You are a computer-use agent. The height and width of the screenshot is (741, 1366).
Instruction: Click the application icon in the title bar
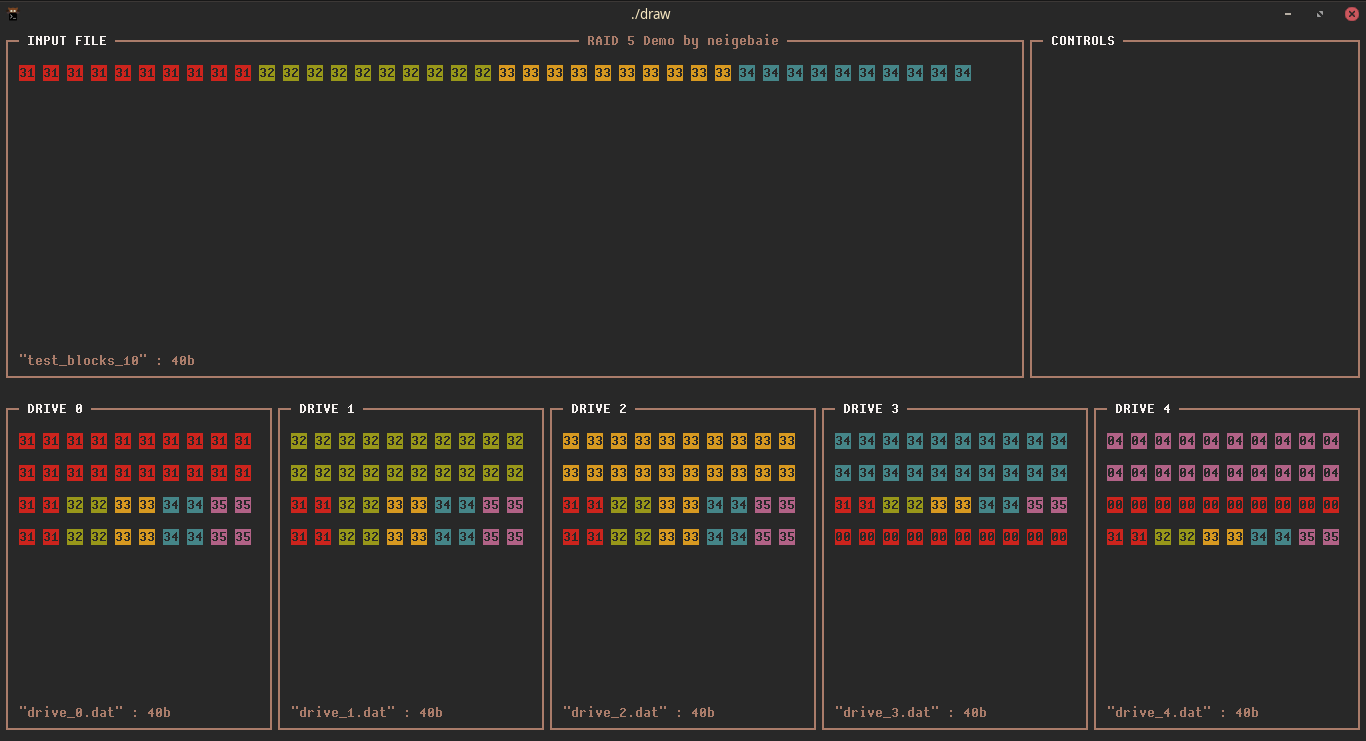12,13
